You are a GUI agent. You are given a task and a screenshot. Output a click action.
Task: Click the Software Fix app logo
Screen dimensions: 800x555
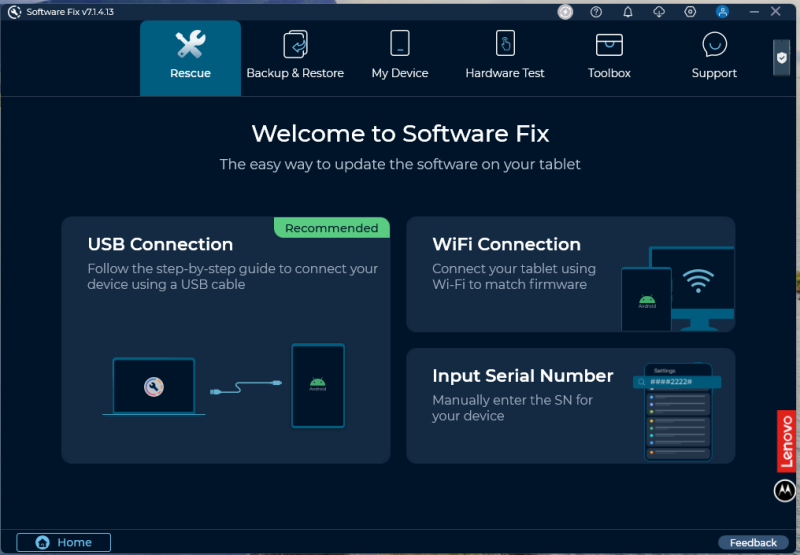click(14, 12)
